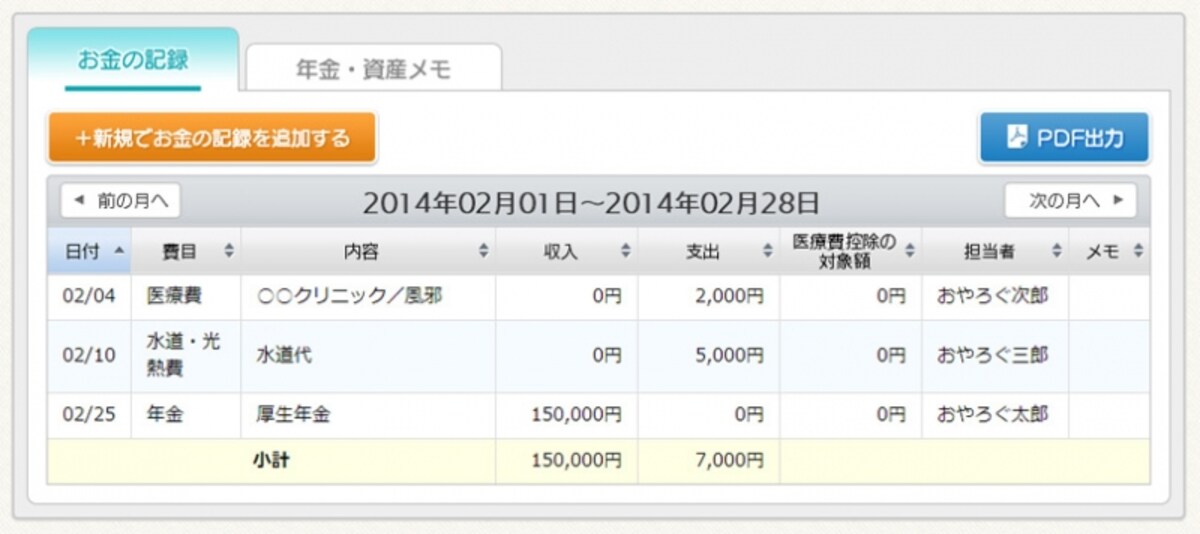Click the 2,000円 expense cell
Screen dimensions: 1200x534
(708, 297)
